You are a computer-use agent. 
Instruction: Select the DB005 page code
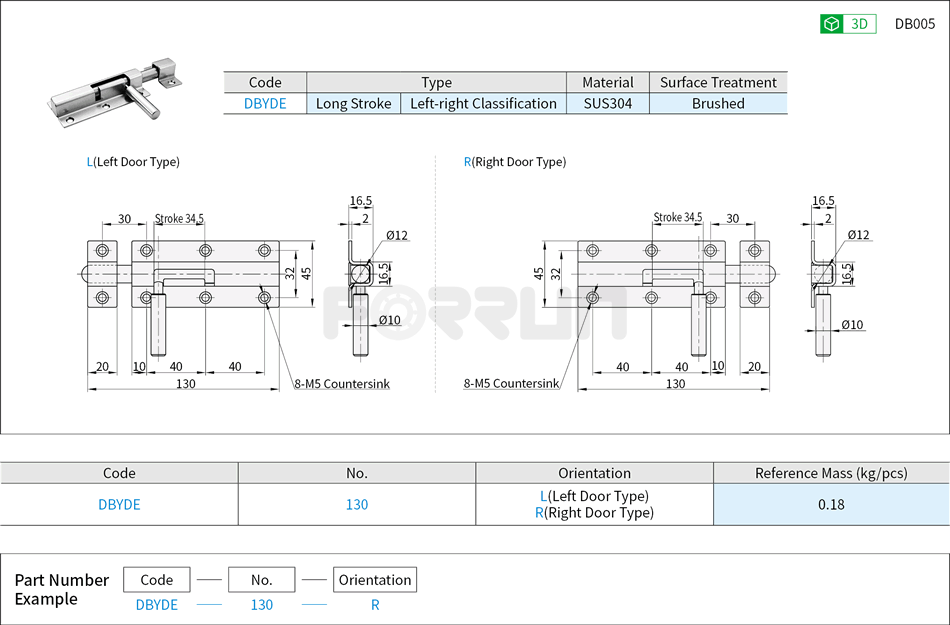point(917,23)
